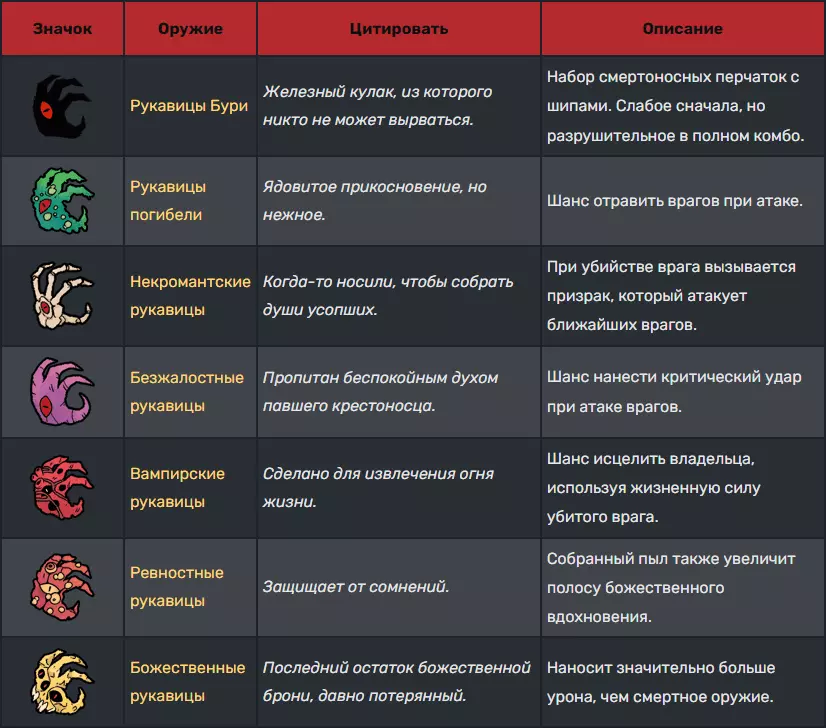The height and width of the screenshot is (728, 826).
Task: Open the Рукавицы Бури weapon link
Action: point(189,106)
